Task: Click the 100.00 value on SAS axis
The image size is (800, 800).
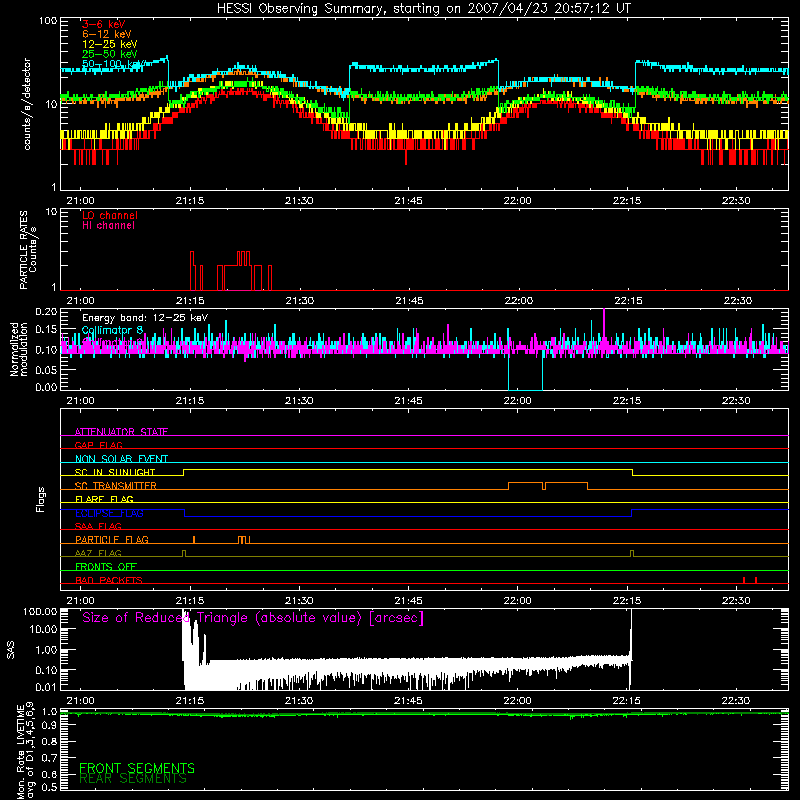Action: 40,612
